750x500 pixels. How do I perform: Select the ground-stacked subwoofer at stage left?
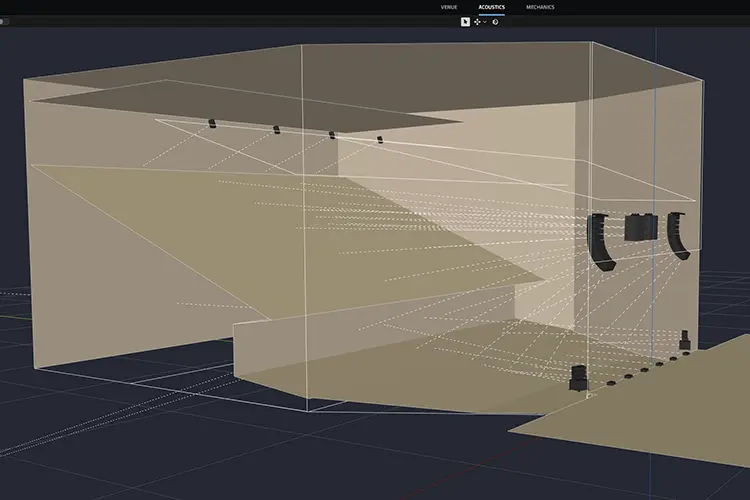[x=578, y=378]
